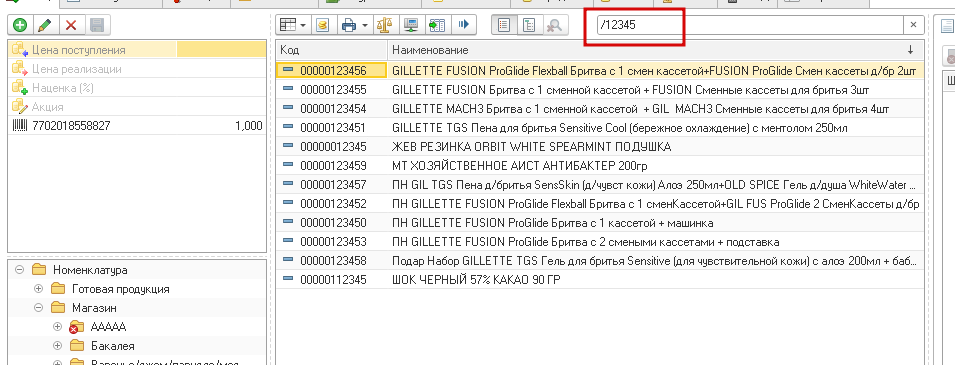Select the ААААА tree folder

[x=108, y=327]
